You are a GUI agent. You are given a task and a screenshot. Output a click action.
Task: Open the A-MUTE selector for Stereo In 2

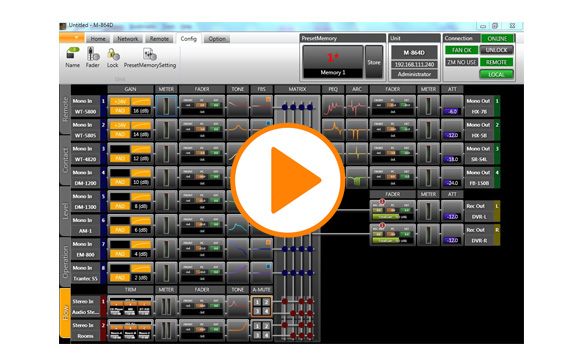point(262,330)
